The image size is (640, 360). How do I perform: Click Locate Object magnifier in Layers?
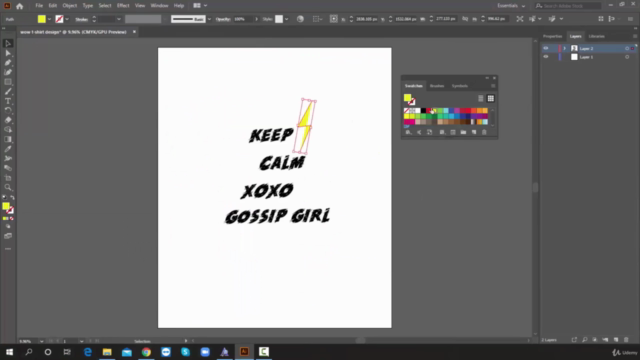coord(584,340)
